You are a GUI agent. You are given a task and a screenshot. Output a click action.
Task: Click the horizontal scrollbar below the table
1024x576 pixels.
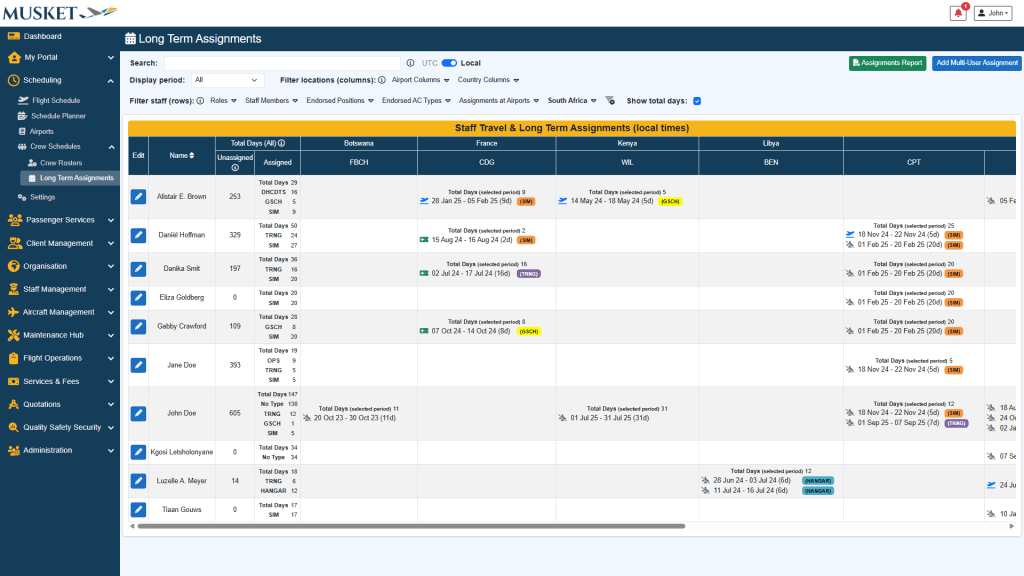click(410, 525)
